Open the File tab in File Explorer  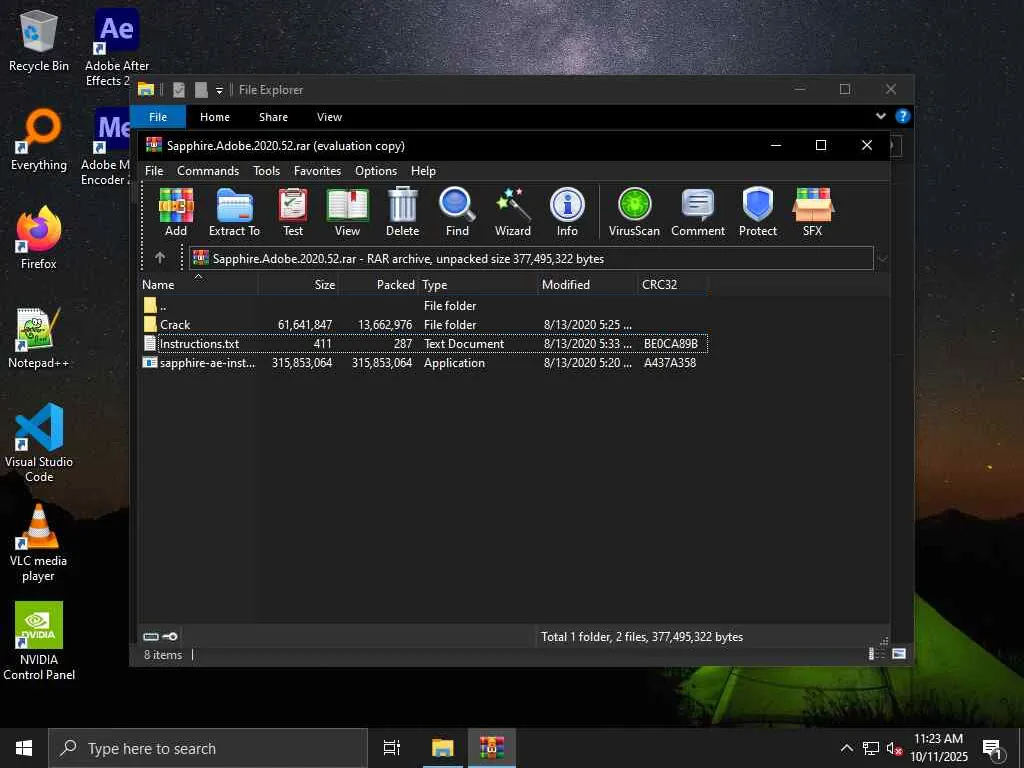[158, 117]
